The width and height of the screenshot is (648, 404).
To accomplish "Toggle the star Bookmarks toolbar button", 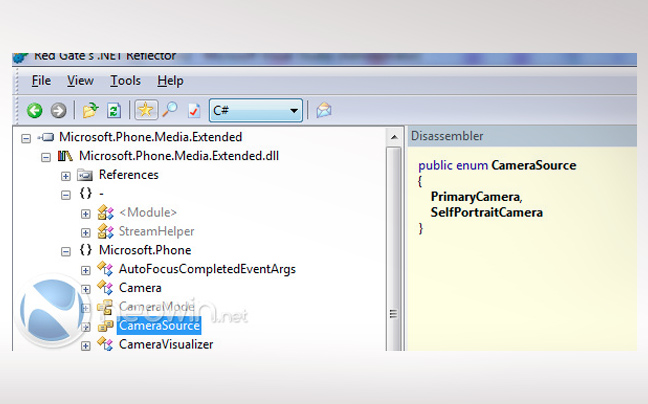I will pyautogui.click(x=146, y=110).
